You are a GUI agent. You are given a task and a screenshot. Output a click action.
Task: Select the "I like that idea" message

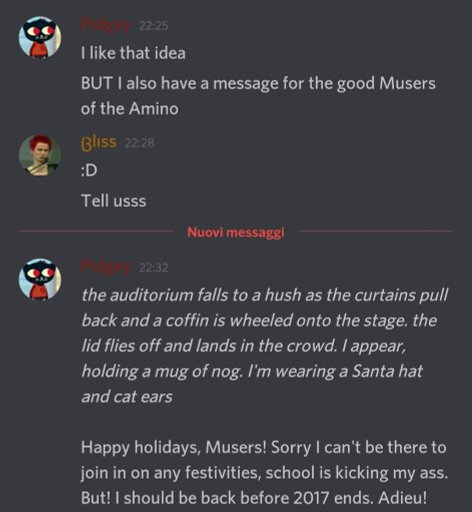[133, 53]
